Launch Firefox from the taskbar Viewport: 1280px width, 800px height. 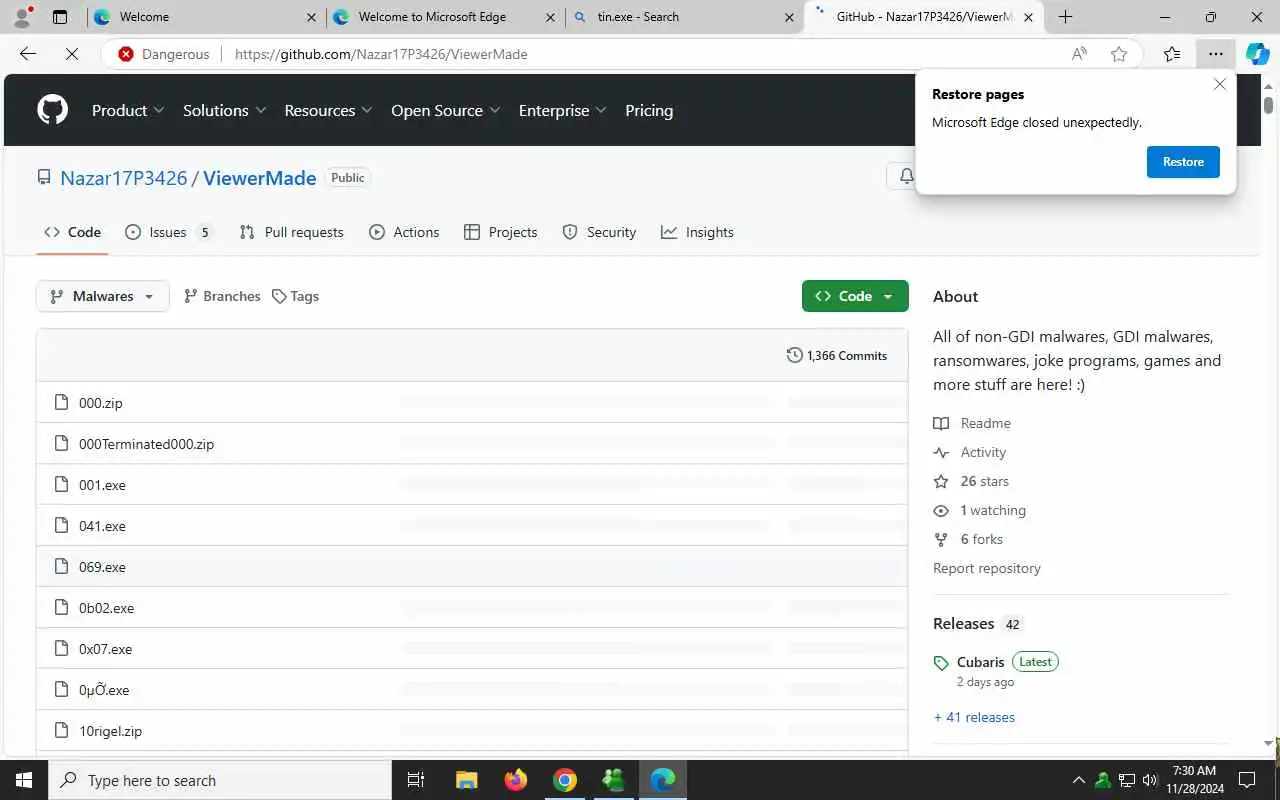(x=516, y=780)
